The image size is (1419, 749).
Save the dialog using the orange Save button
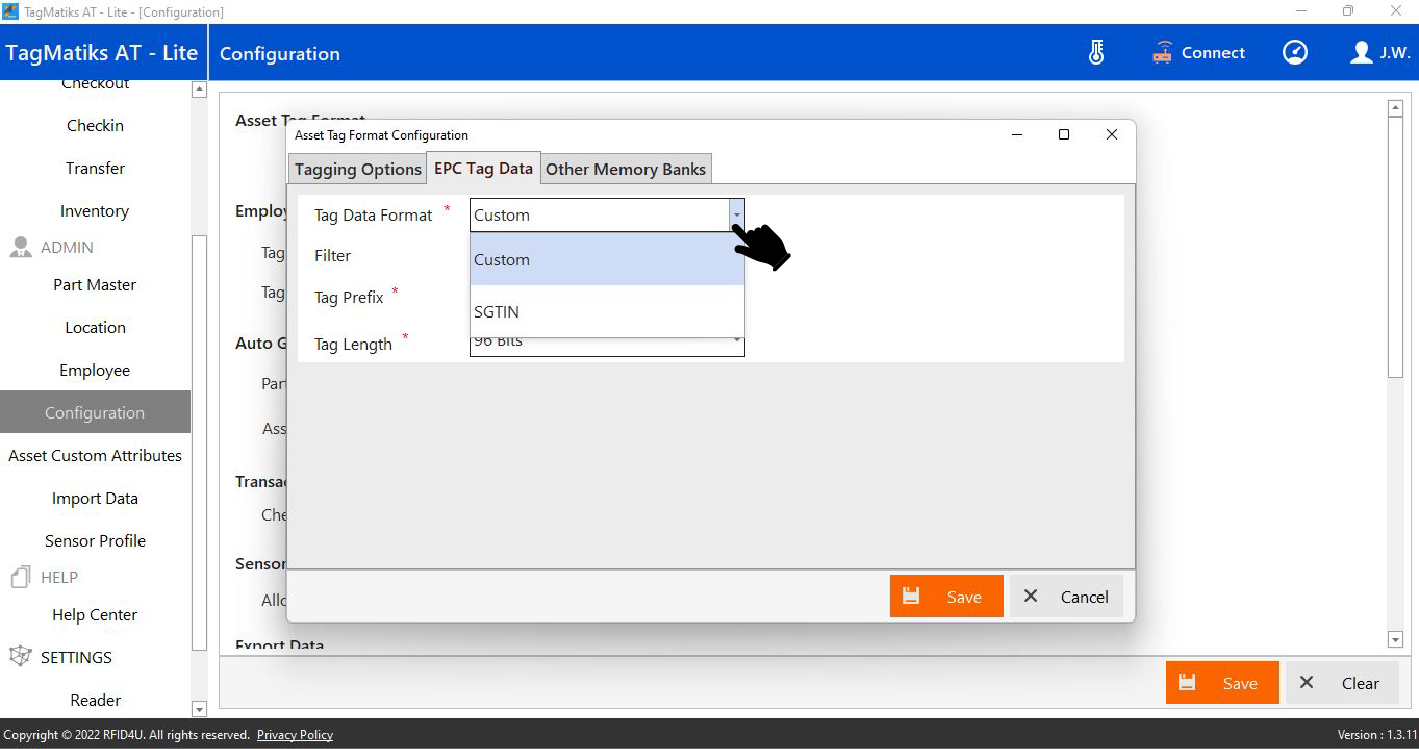tap(946, 596)
